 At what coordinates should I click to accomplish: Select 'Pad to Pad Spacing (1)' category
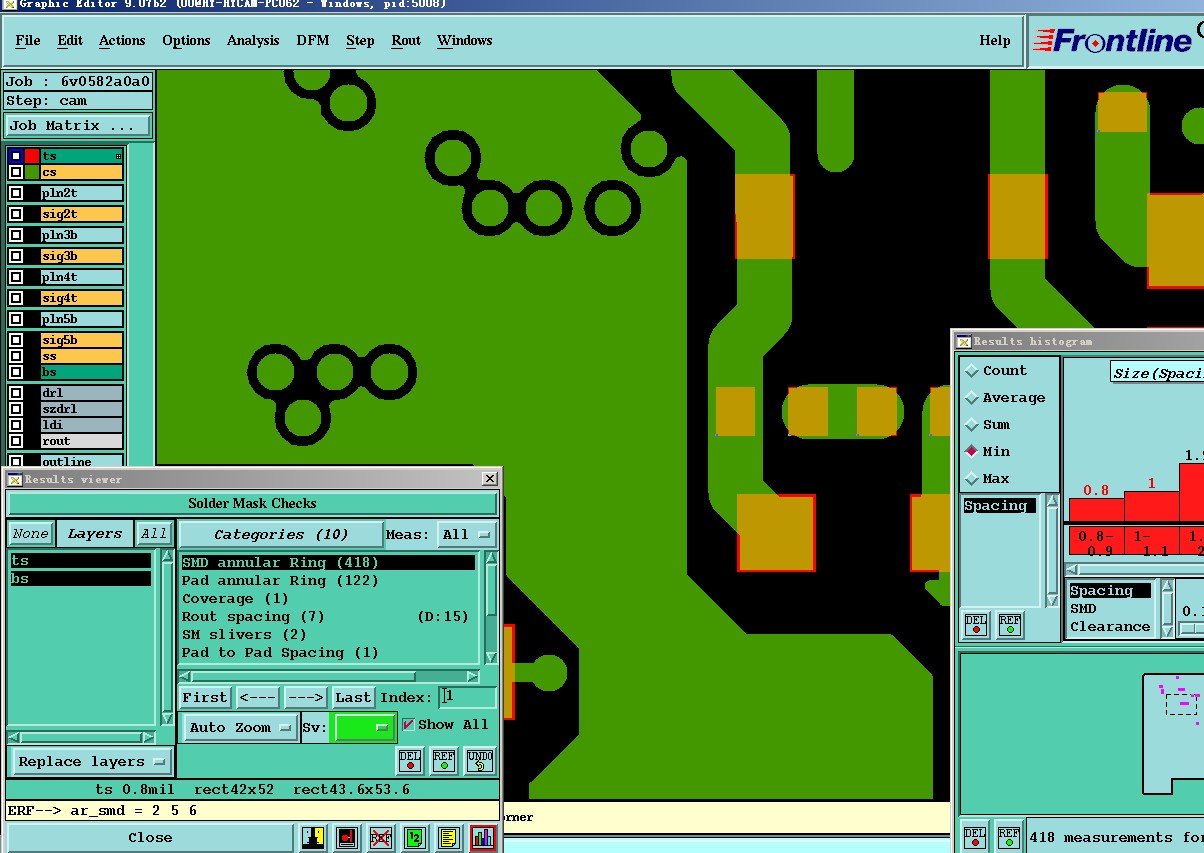[x=328, y=652]
